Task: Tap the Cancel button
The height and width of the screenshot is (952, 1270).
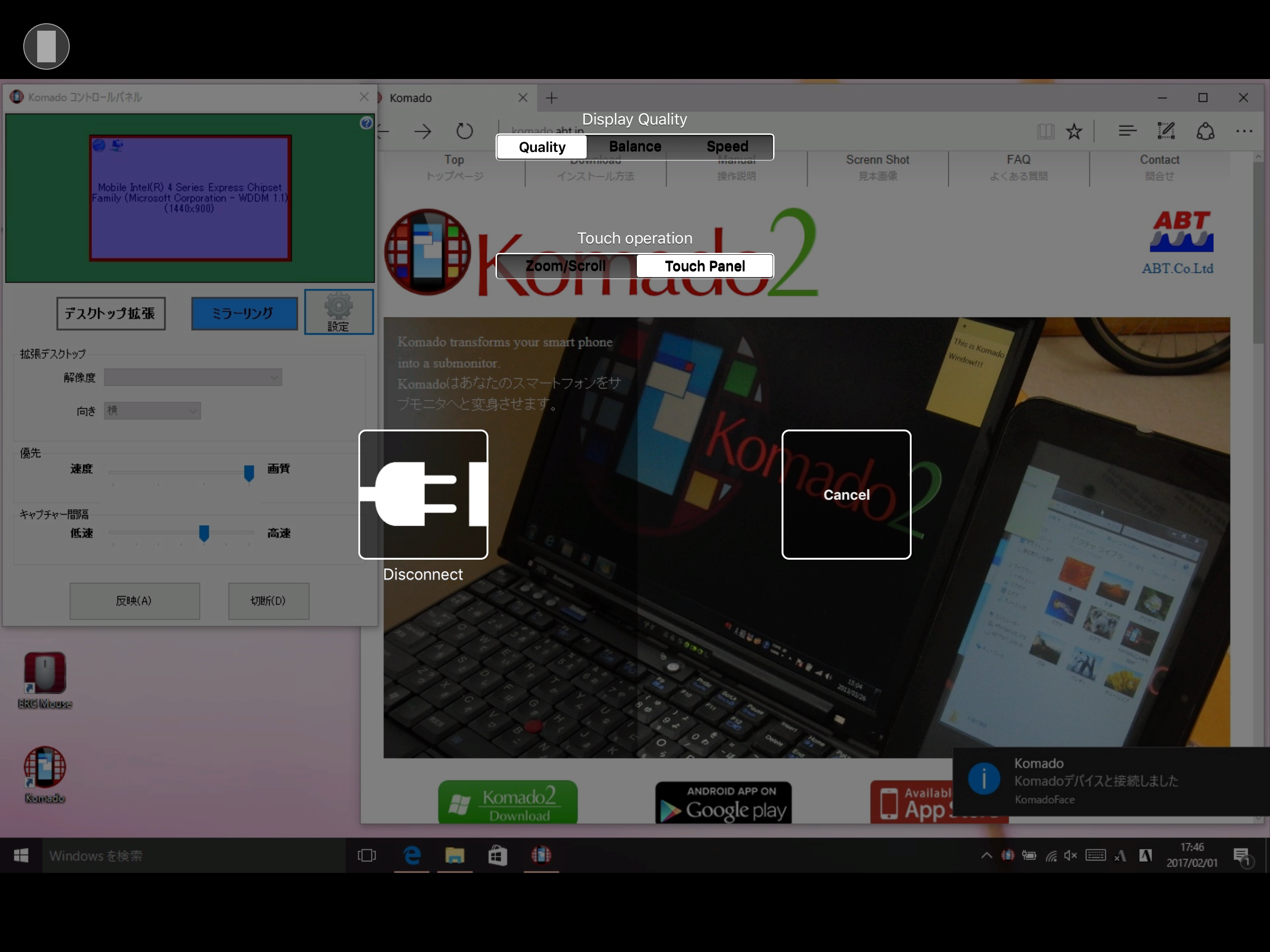Action: [x=847, y=495]
